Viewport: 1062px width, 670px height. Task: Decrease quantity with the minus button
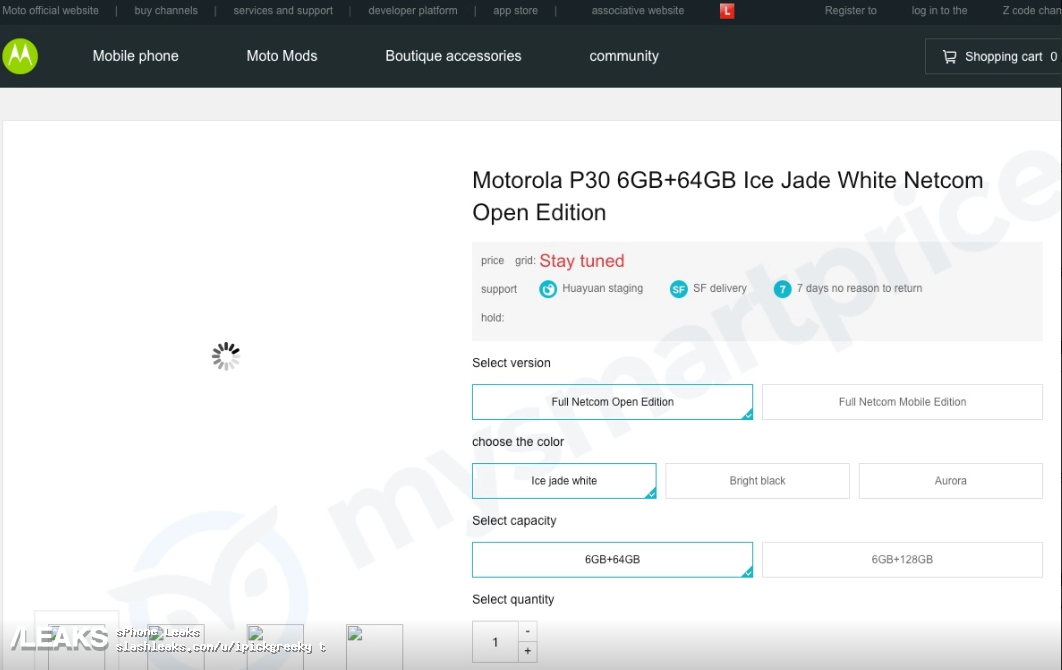(x=527, y=632)
